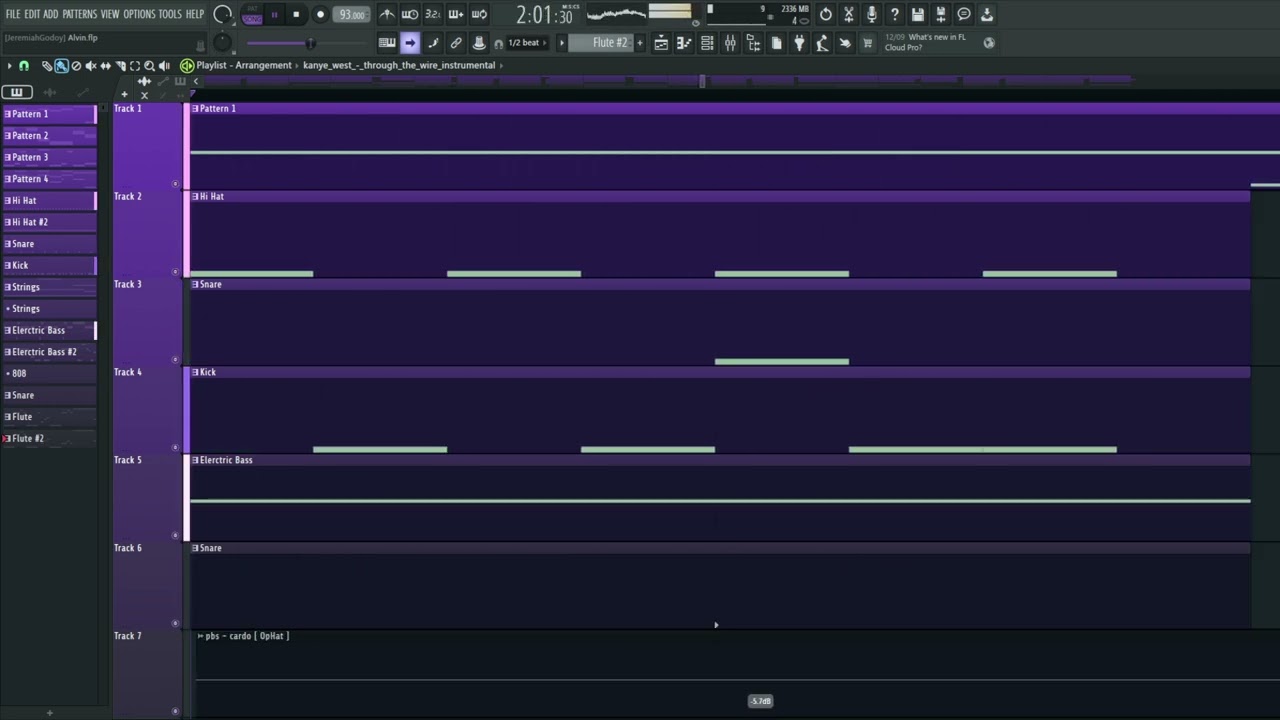Select the Slice tool in playlist toolbar
The width and height of the screenshot is (1280, 720).
coord(120,66)
